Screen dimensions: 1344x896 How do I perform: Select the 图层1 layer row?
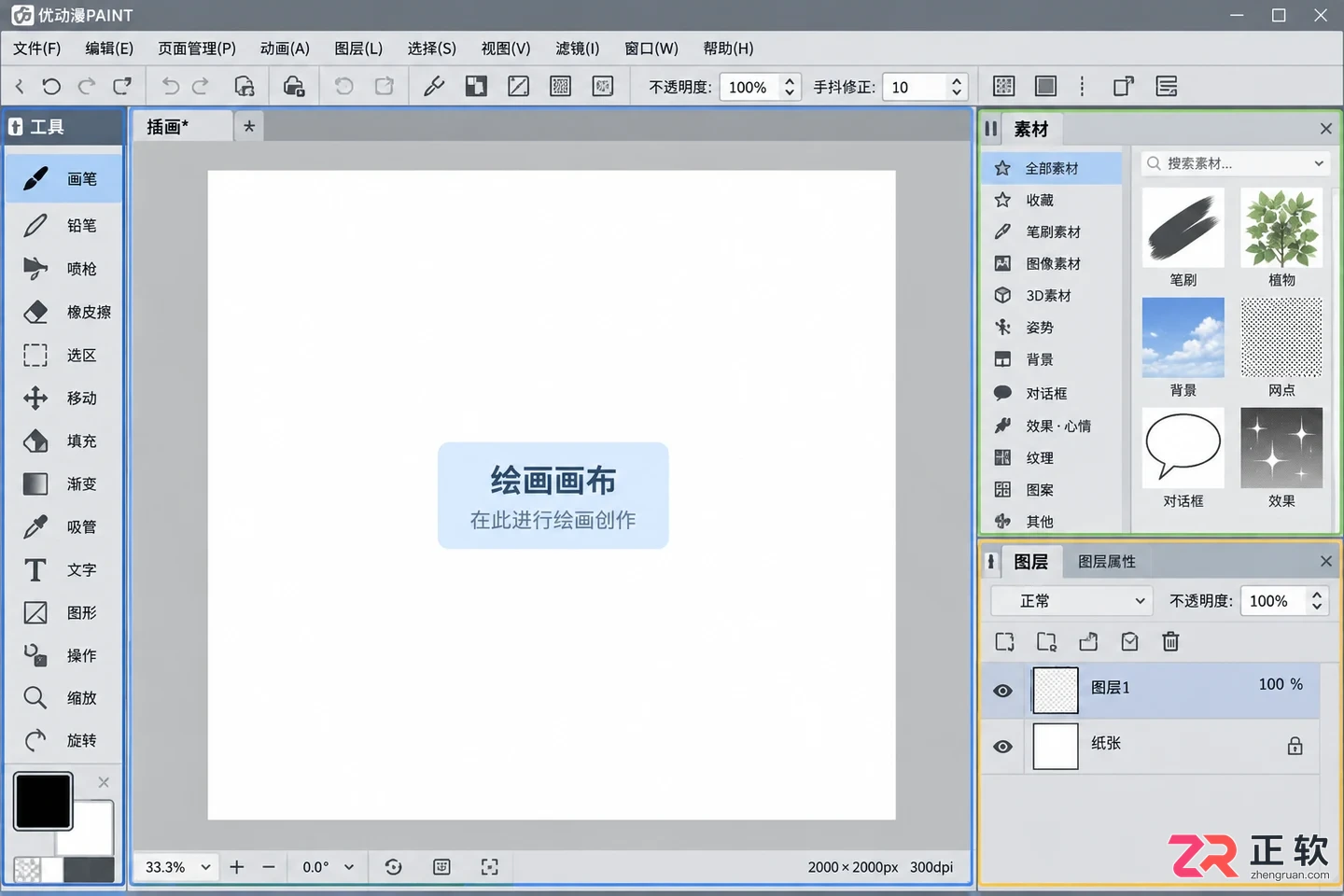tap(1151, 691)
